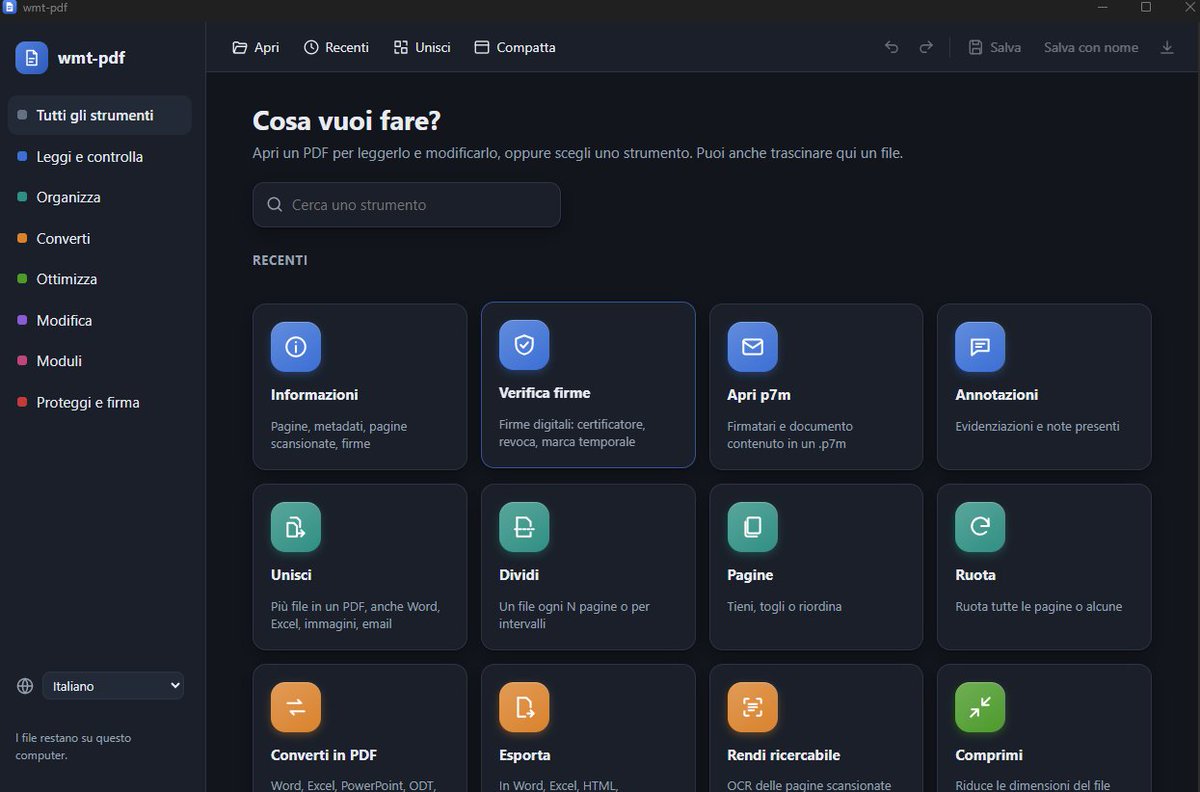Open the Apri p7m envelope icon
The width and height of the screenshot is (1200, 792).
[x=752, y=347]
